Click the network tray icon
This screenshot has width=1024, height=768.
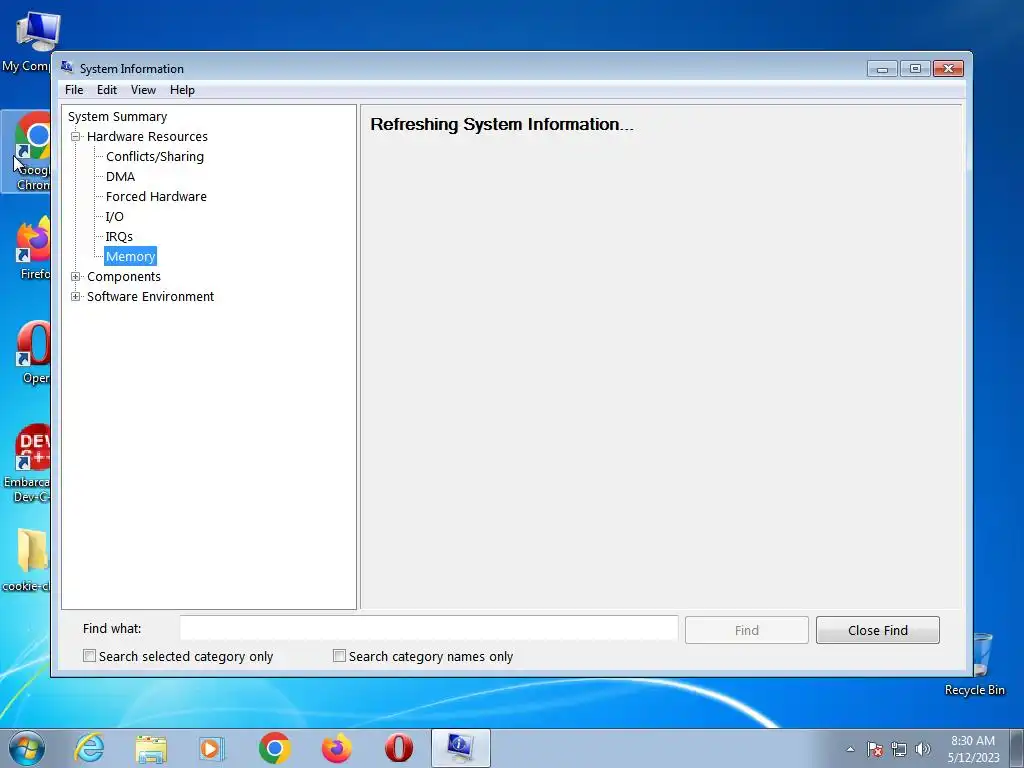tap(899, 749)
